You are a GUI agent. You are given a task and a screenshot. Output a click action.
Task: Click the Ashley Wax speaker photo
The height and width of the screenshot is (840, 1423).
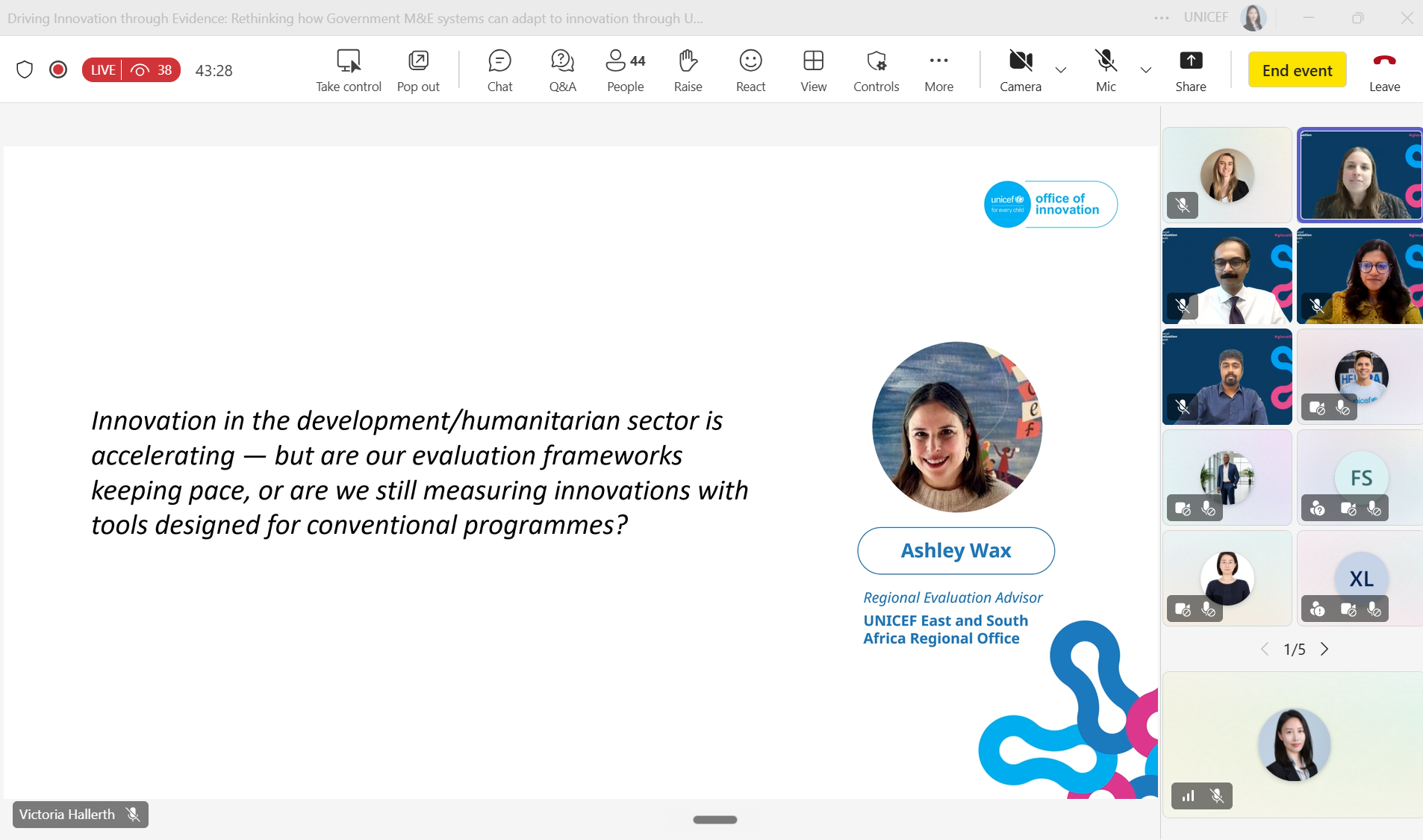coord(957,427)
